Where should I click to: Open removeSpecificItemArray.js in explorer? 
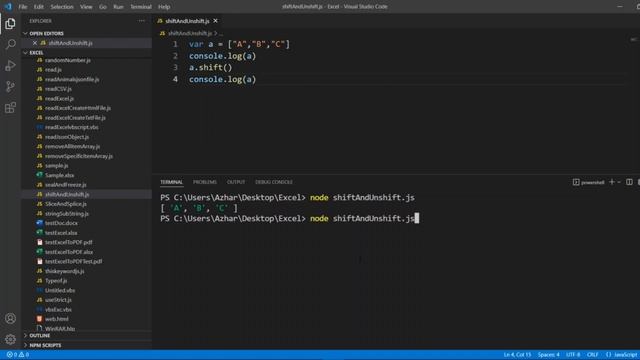[79, 156]
